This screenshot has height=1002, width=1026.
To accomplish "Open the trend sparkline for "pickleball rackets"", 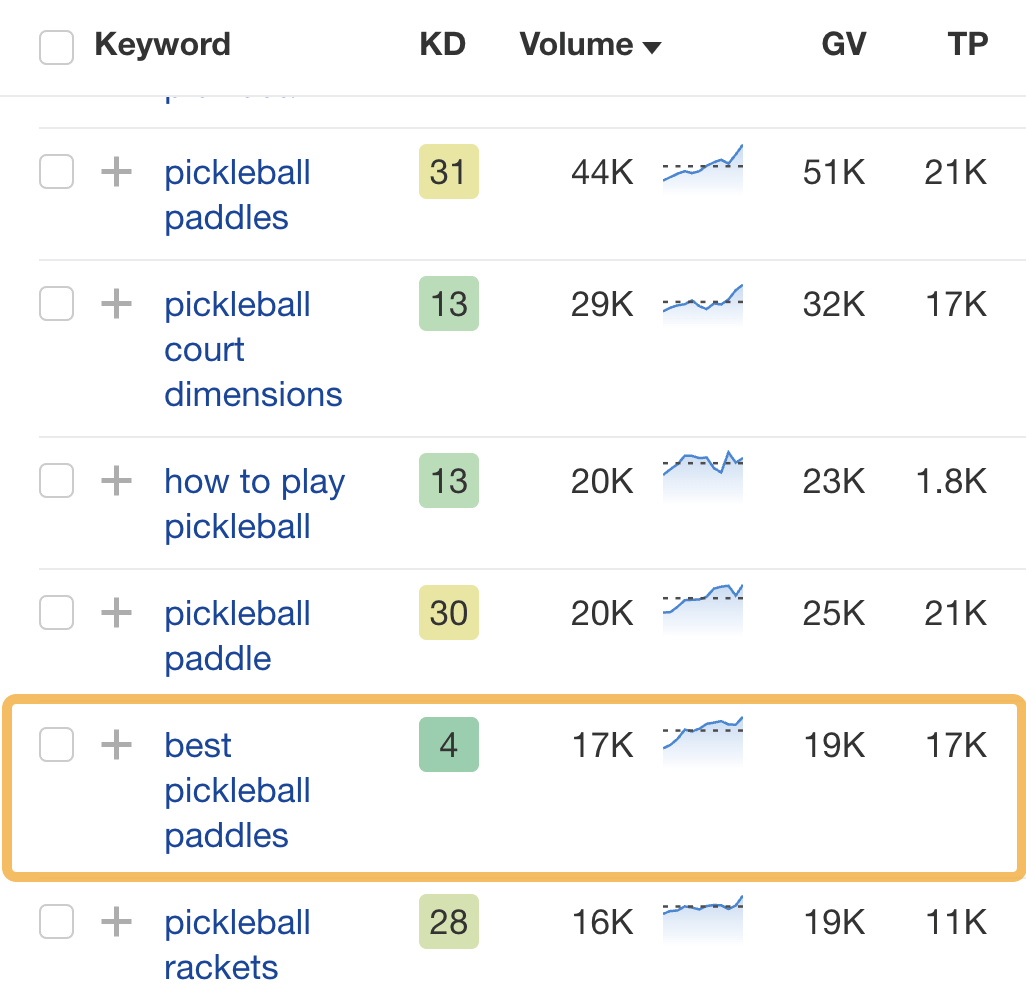I will 702,918.
